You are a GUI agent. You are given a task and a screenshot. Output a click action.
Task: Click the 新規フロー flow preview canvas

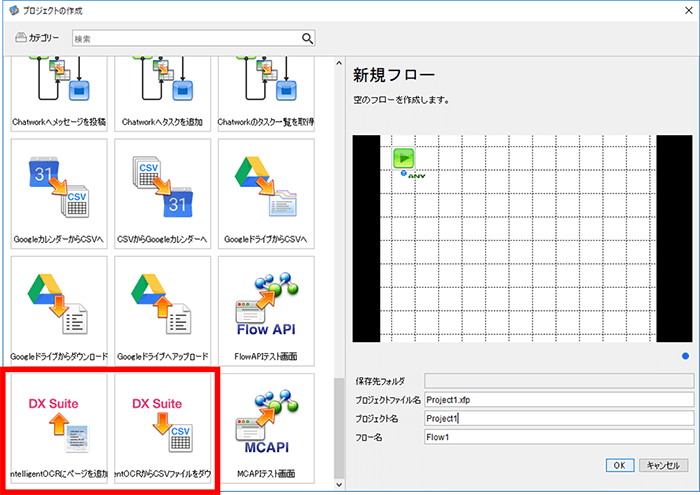[522, 238]
